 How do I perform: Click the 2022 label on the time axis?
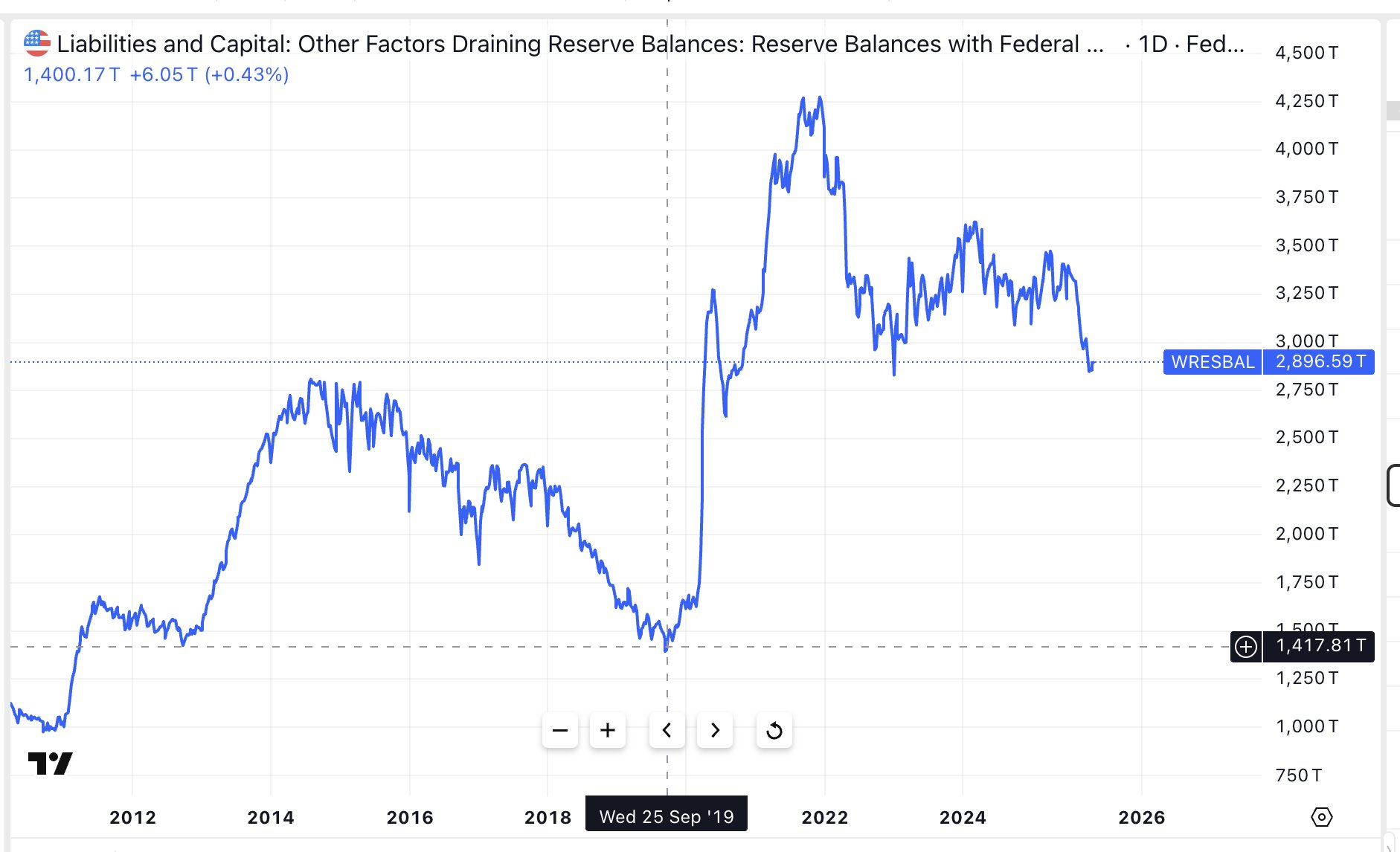[x=824, y=817]
